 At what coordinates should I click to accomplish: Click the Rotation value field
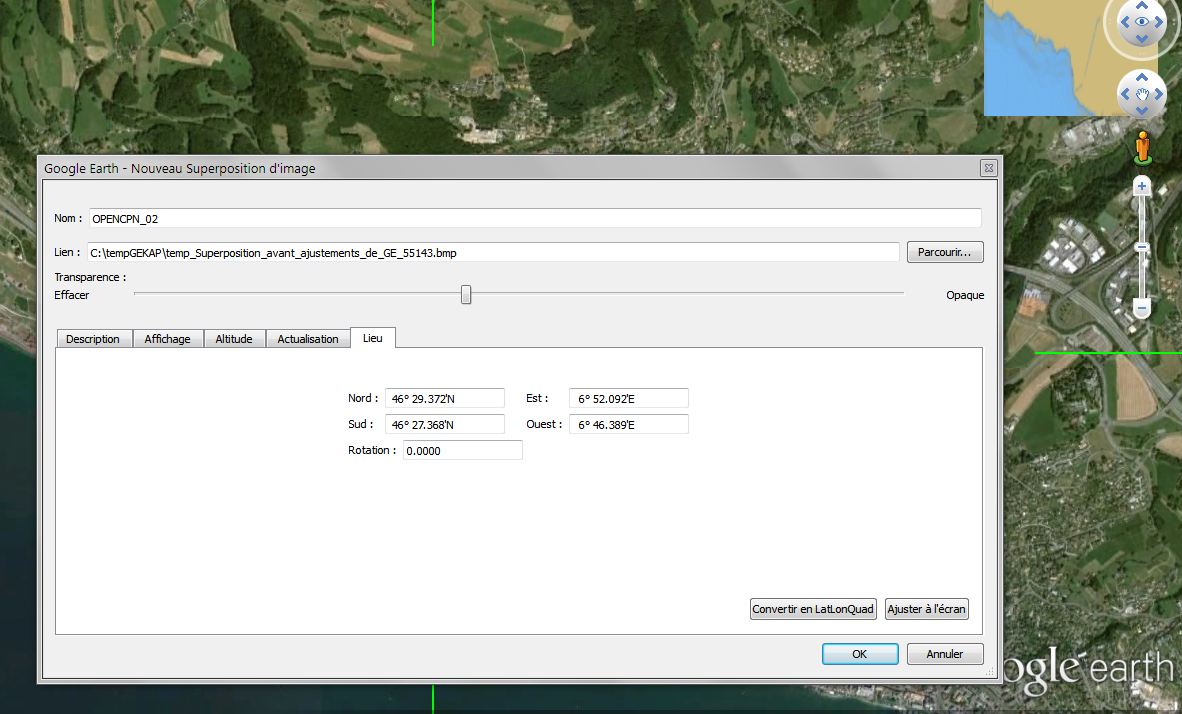[x=462, y=450]
